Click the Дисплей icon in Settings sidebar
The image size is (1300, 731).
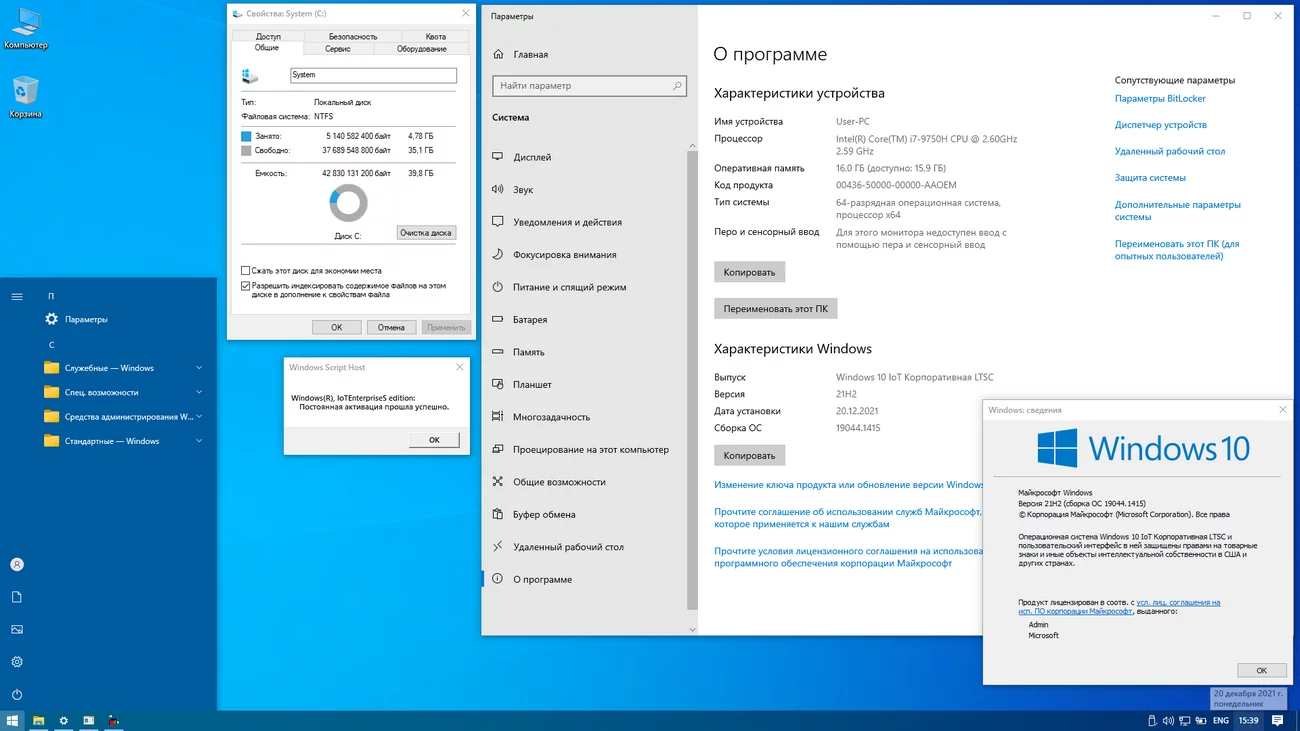[x=498, y=157]
